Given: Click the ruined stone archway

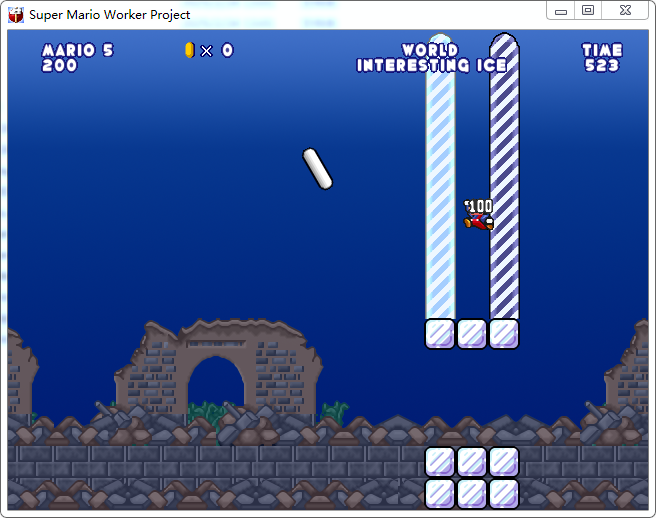Looking at the screenshot, I should click(219, 367).
